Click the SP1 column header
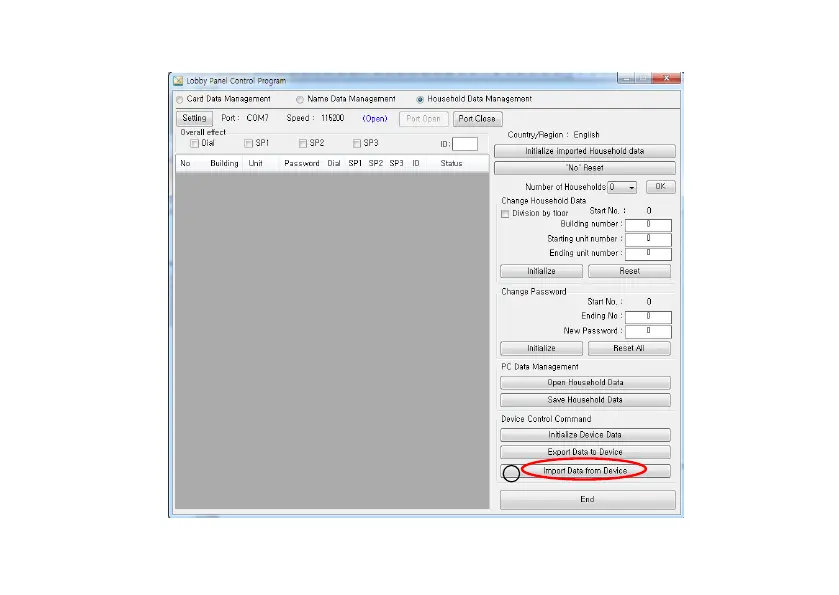 [x=355, y=163]
